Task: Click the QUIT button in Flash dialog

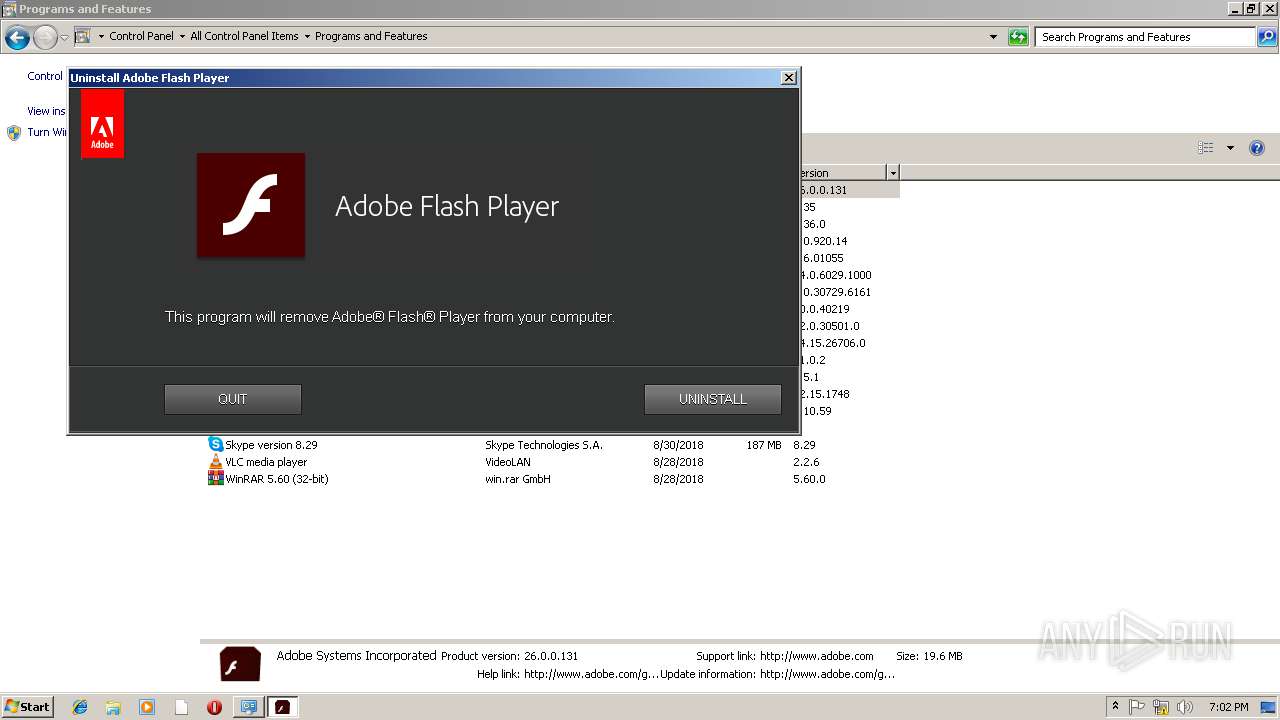Action: [x=233, y=399]
